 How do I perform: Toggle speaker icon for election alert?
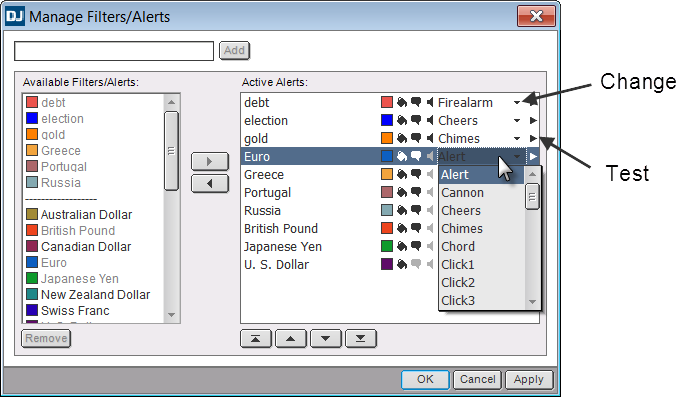tap(430, 120)
